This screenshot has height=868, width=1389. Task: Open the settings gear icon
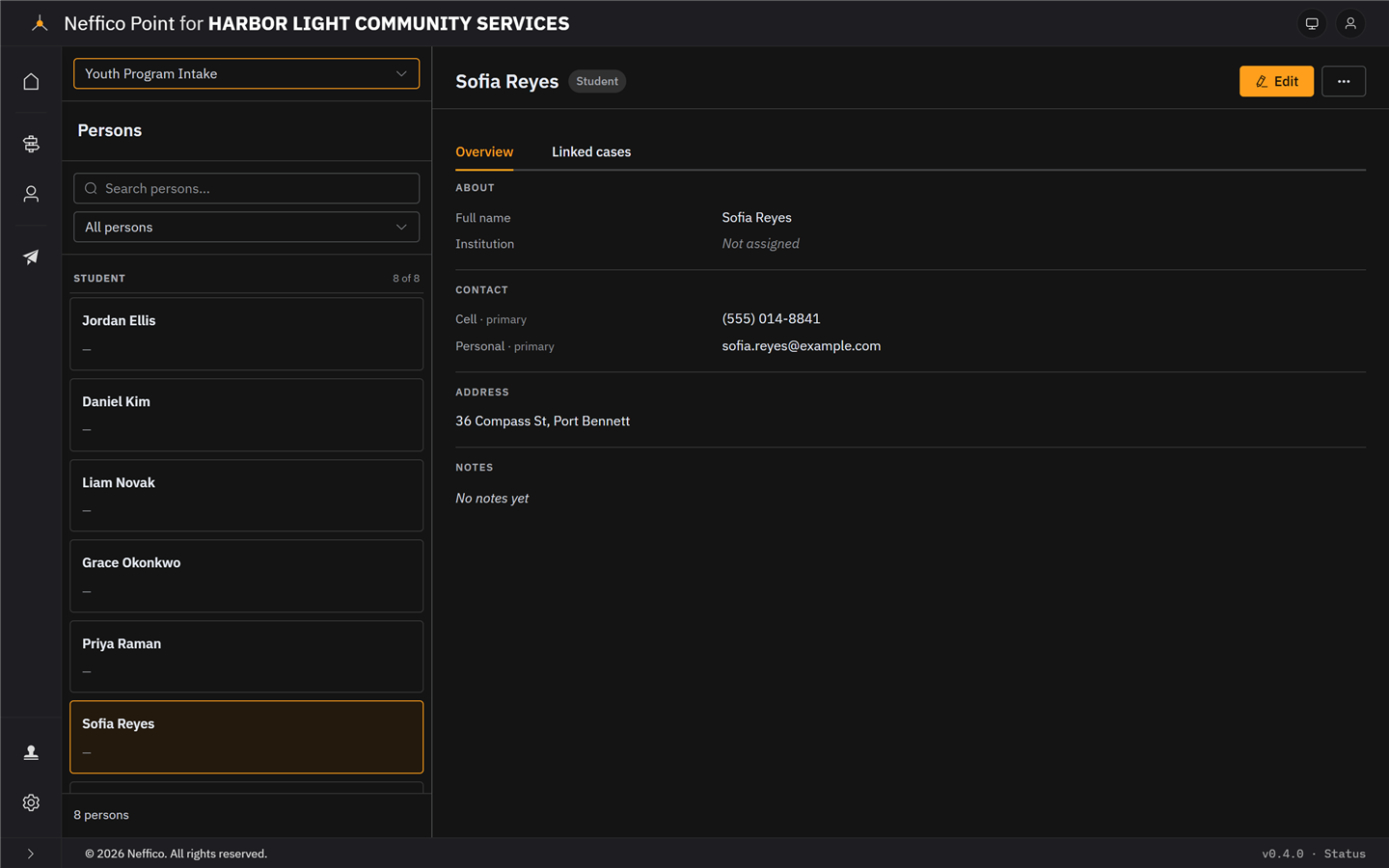(x=31, y=802)
